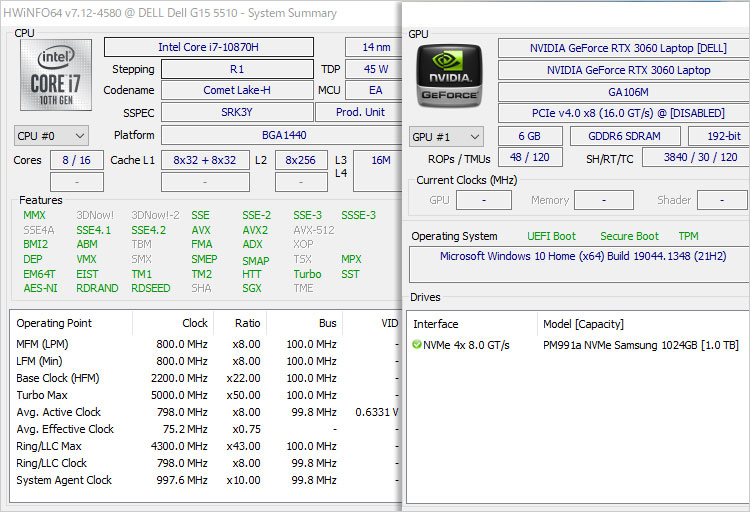Click the AVX2 feature label
The width and height of the screenshot is (750, 512).
255,230
